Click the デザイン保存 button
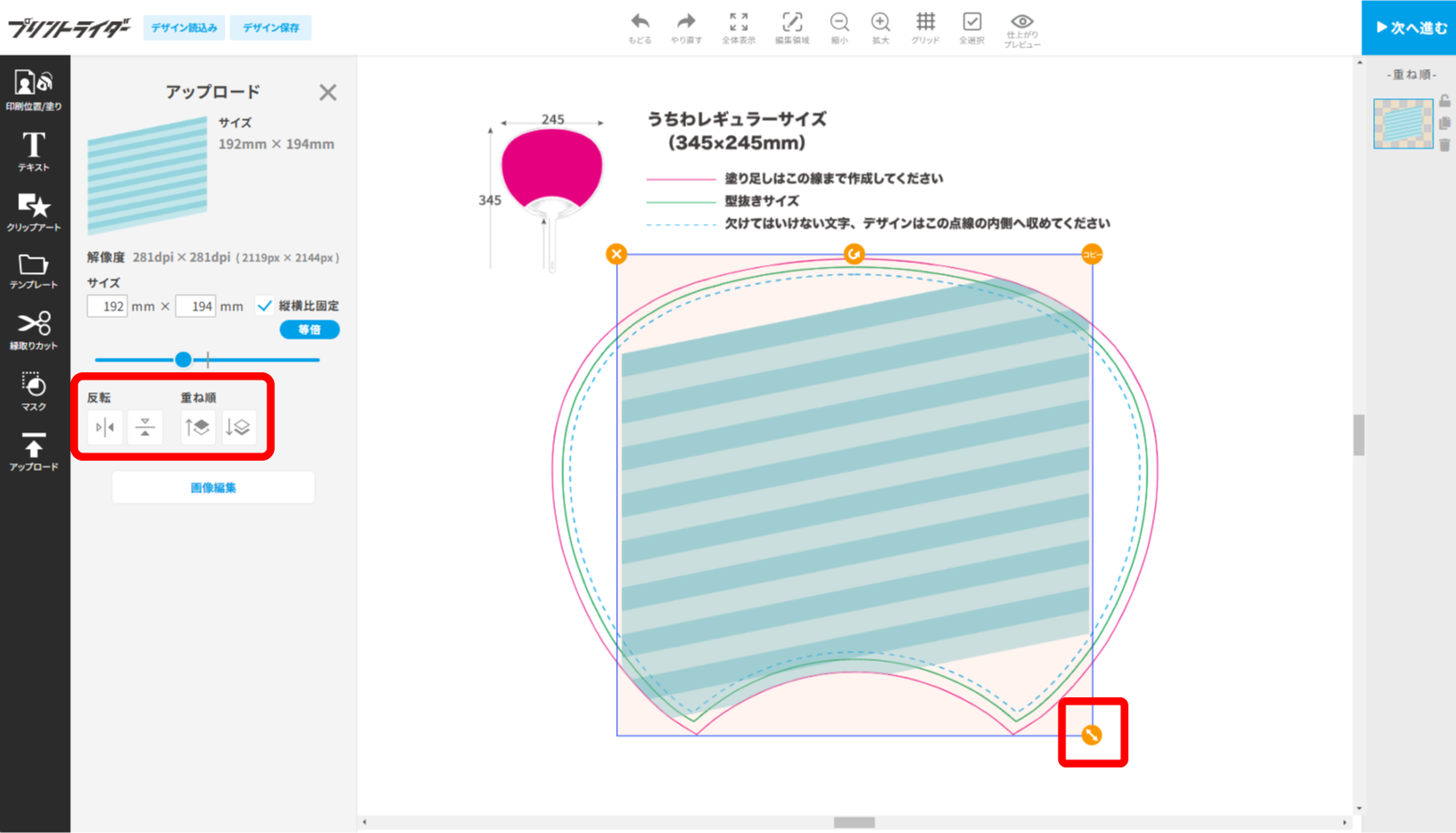The image size is (1456, 833). [270, 27]
